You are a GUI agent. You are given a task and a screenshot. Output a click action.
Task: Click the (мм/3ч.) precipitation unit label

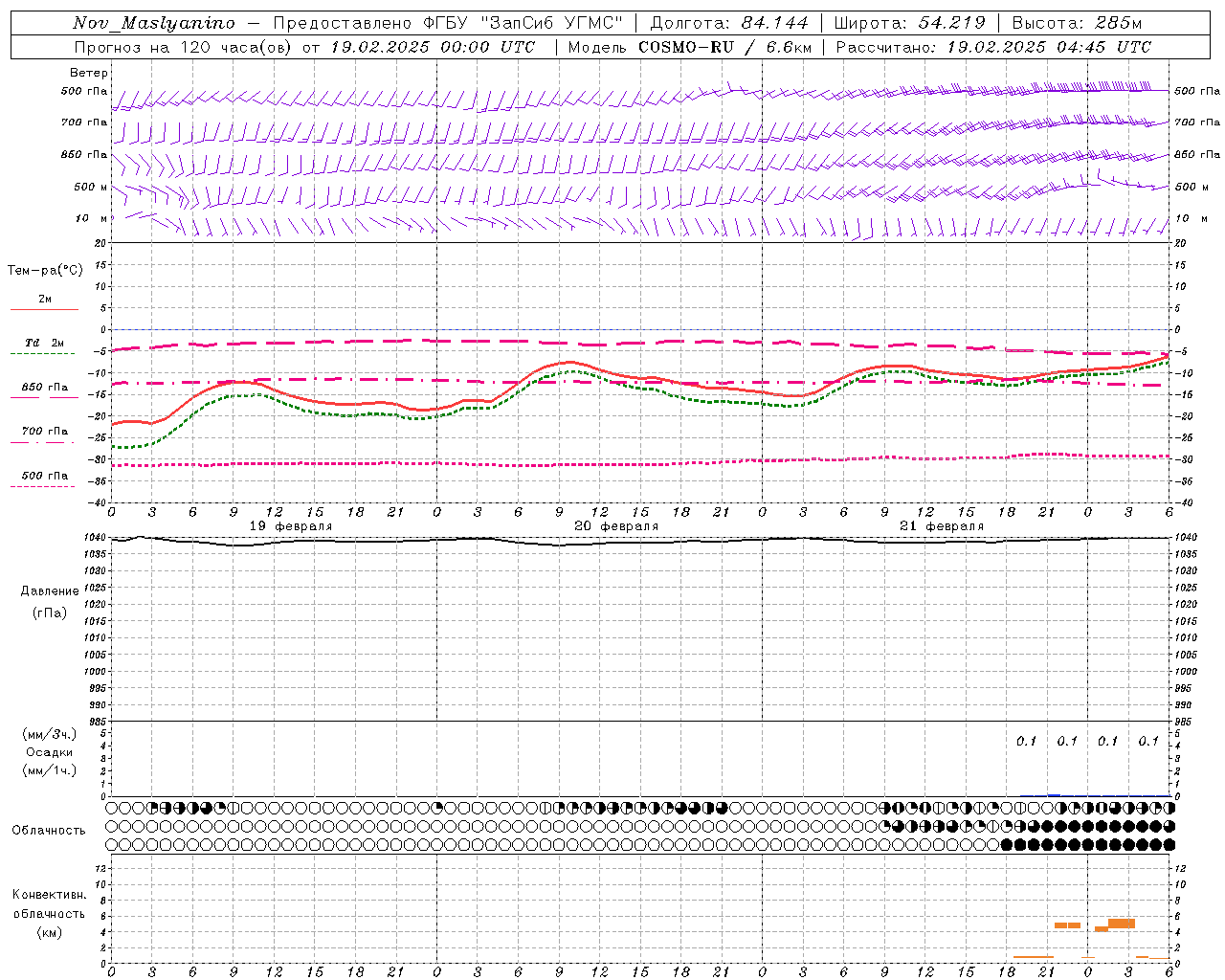coord(50,734)
